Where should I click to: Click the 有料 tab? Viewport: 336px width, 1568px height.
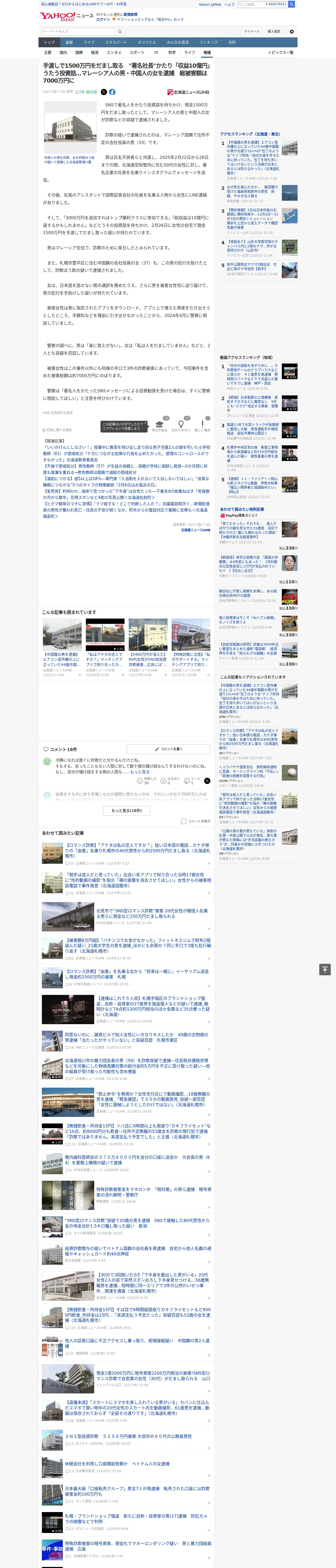(232, 43)
